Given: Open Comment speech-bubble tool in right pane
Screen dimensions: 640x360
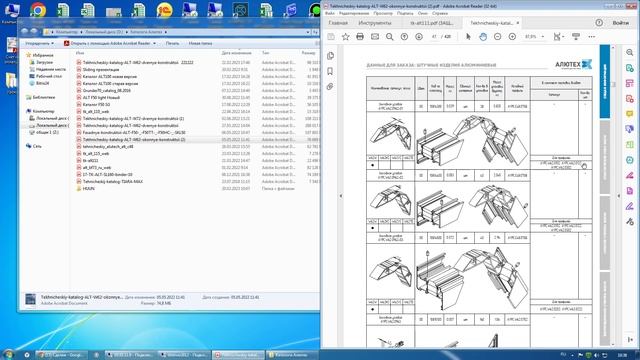Looking at the screenshot, I should pos(630,114).
